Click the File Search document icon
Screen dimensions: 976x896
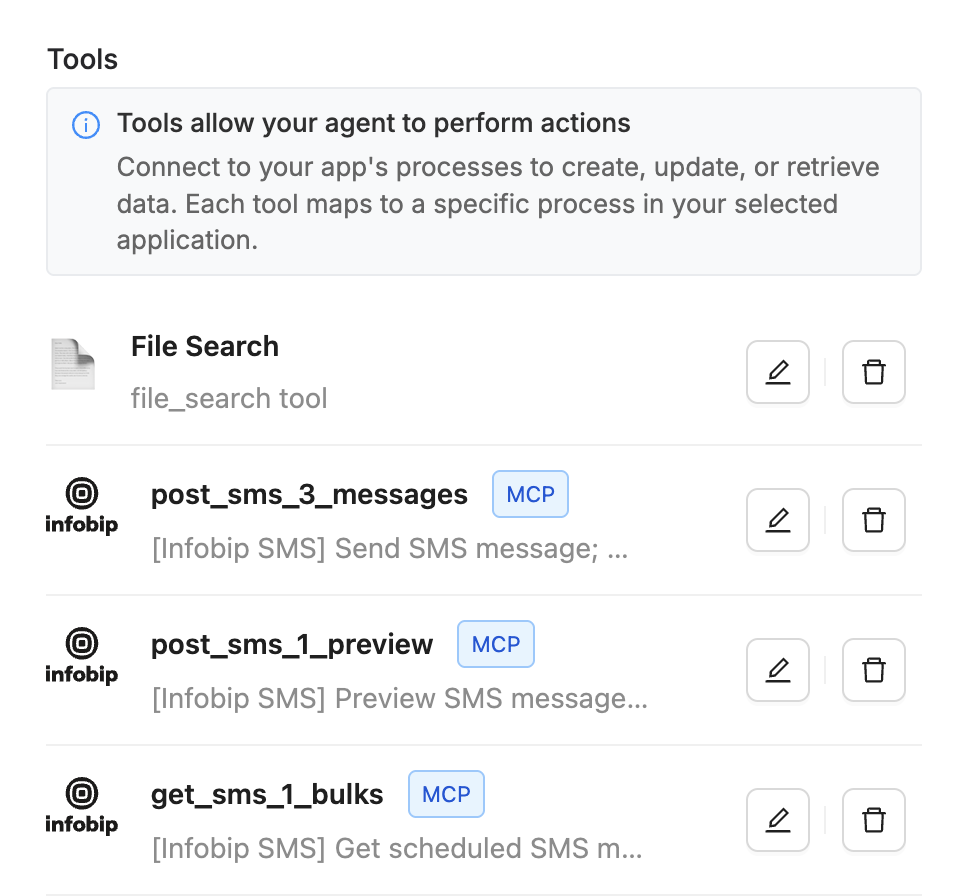click(72, 364)
